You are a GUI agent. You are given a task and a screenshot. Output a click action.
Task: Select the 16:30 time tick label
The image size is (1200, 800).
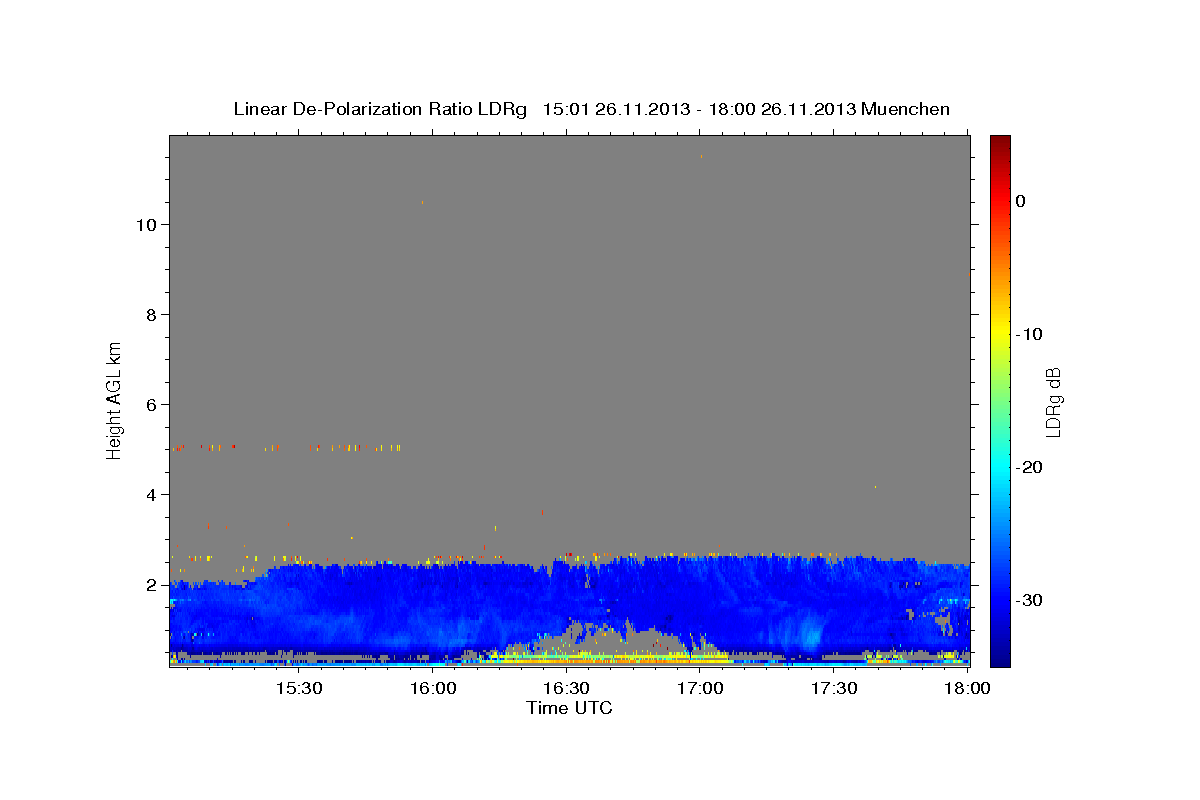click(x=566, y=689)
